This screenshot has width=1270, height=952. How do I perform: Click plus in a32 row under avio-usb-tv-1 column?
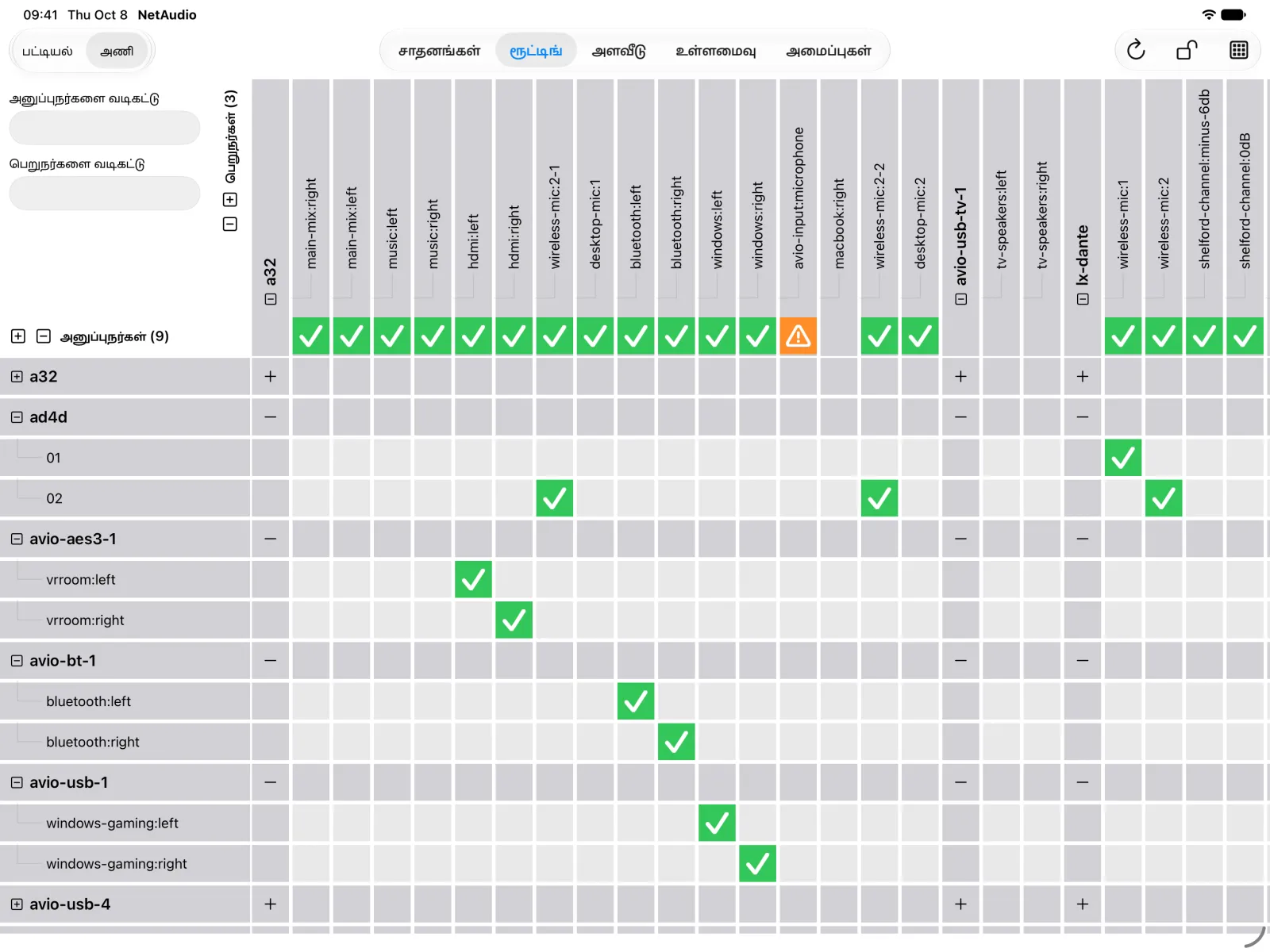tap(960, 376)
